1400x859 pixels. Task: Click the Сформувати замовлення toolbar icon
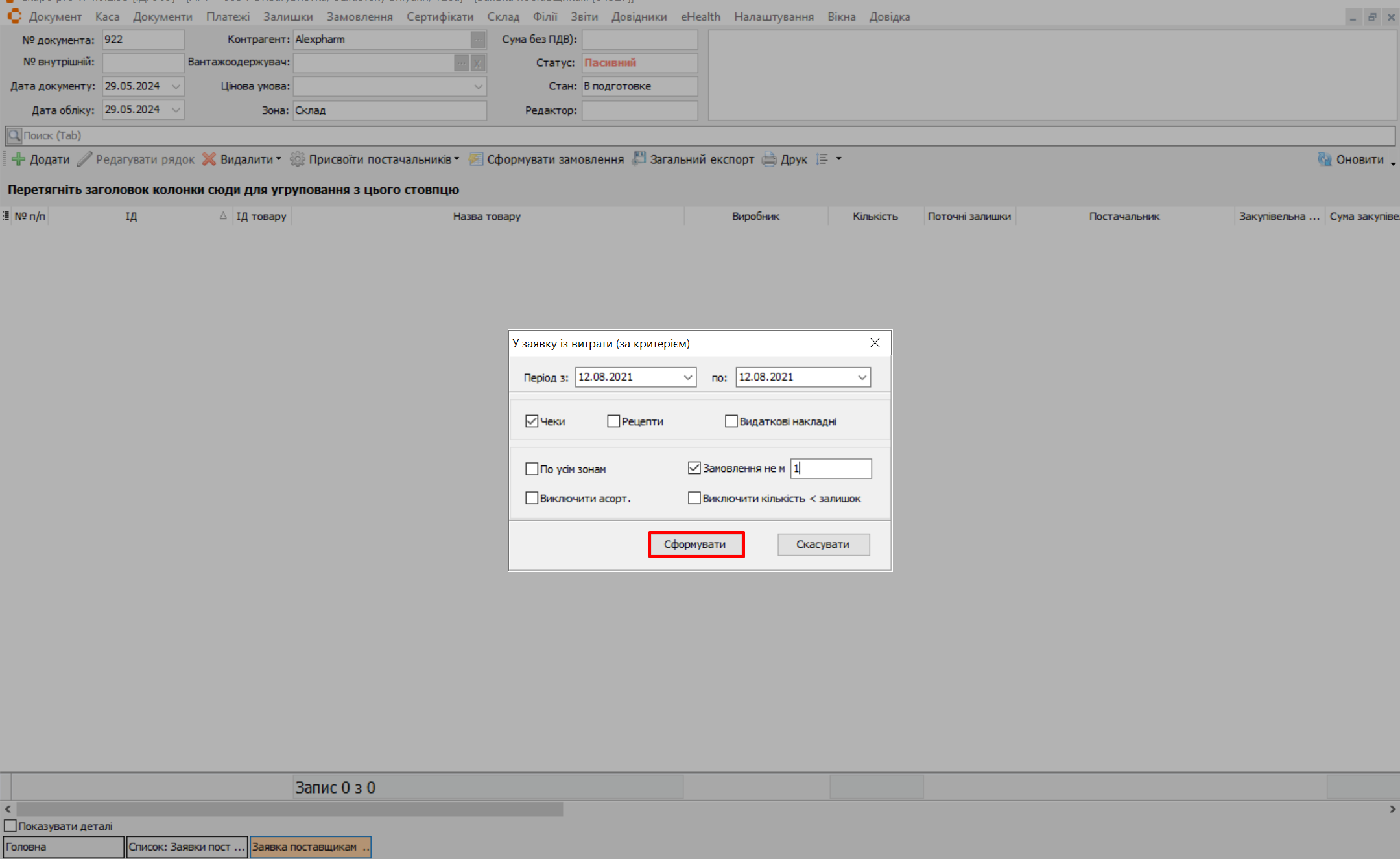(476, 159)
